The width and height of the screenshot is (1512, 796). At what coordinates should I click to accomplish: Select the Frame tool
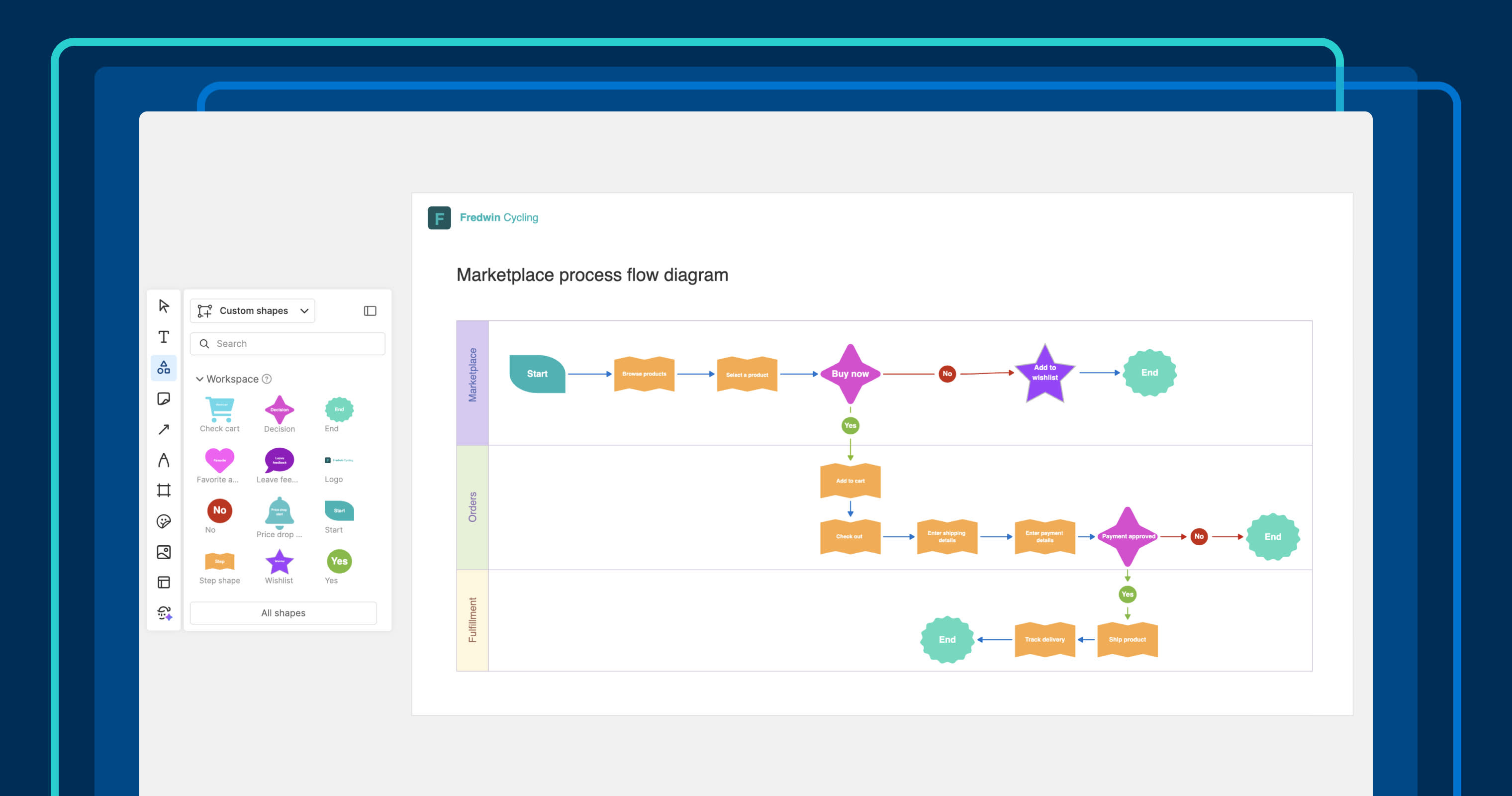(x=164, y=490)
